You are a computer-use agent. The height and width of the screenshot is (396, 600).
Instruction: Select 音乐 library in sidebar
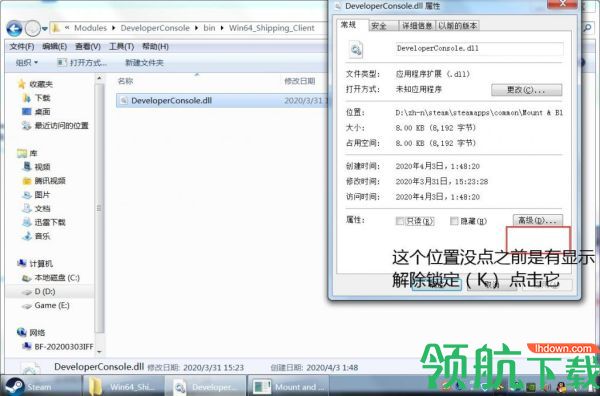pos(42,236)
